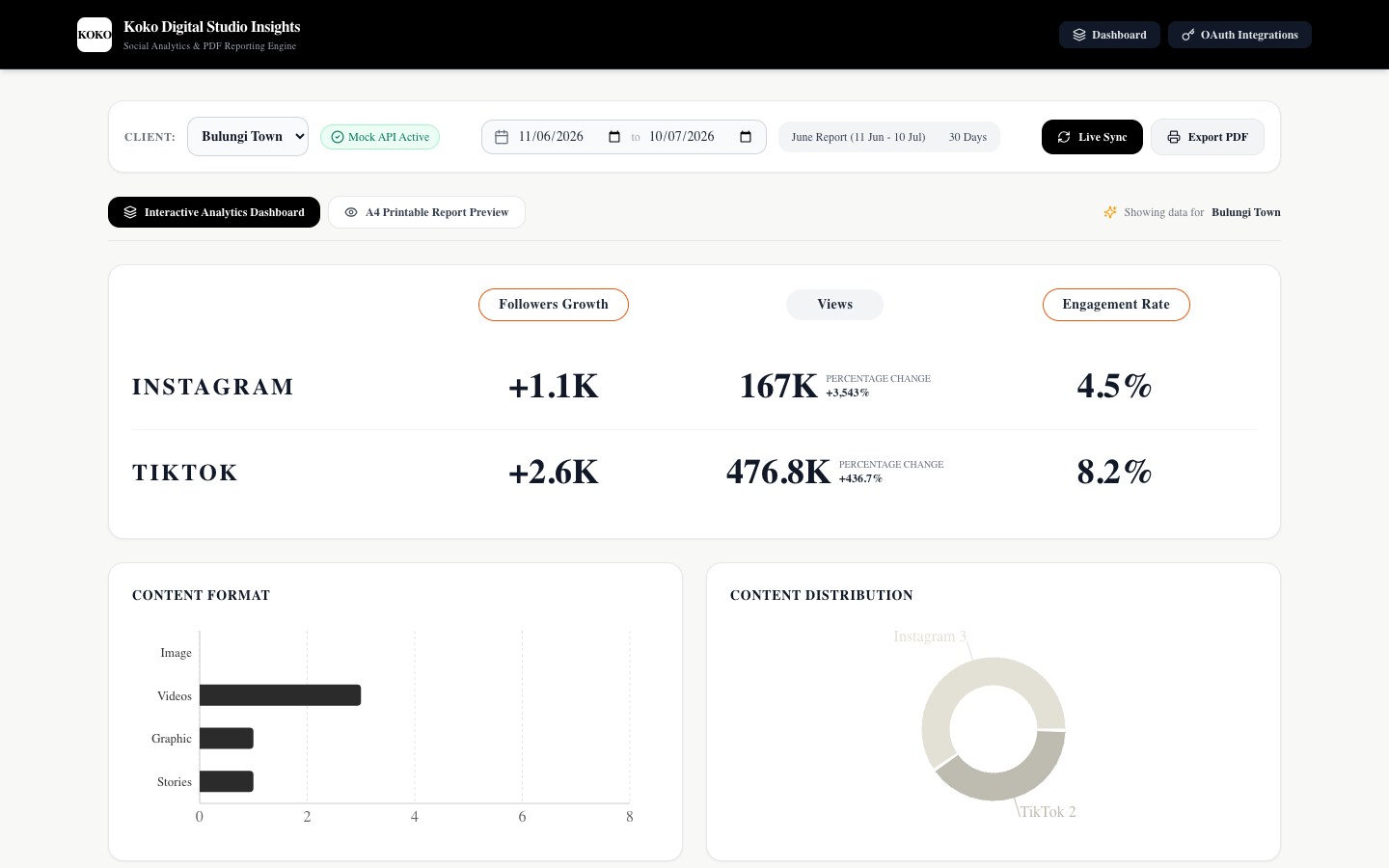Click the Graphic bar in Content Format chart
Screen dimensions: 1389x868
227,739
